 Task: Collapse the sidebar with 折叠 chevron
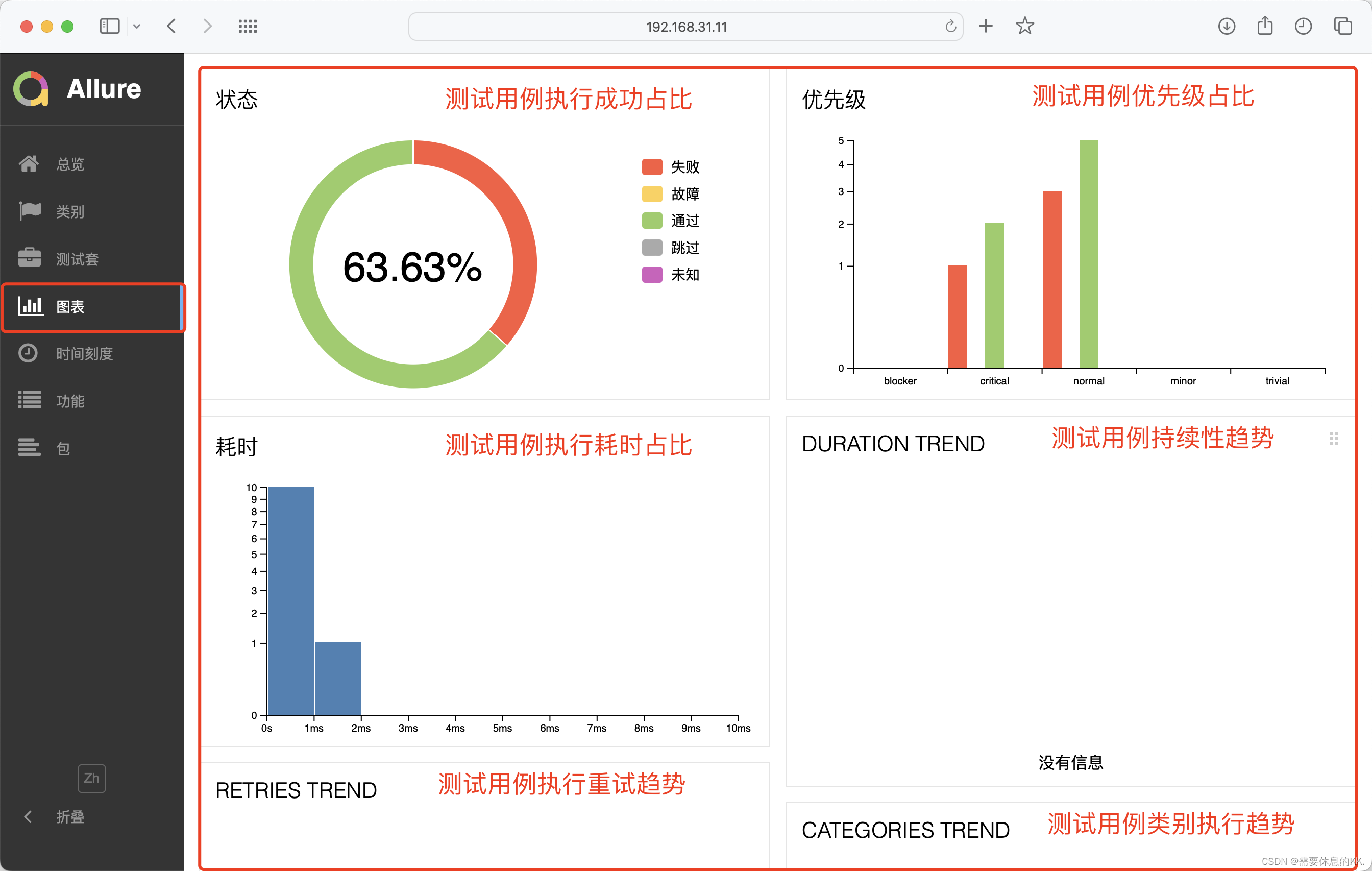(28, 816)
